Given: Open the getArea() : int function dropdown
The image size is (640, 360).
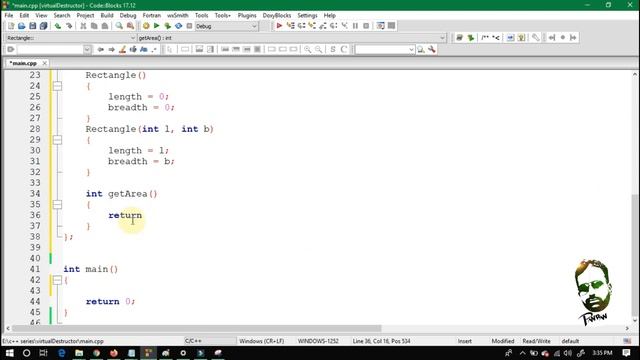Looking at the screenshot, I should pos(291,38).
